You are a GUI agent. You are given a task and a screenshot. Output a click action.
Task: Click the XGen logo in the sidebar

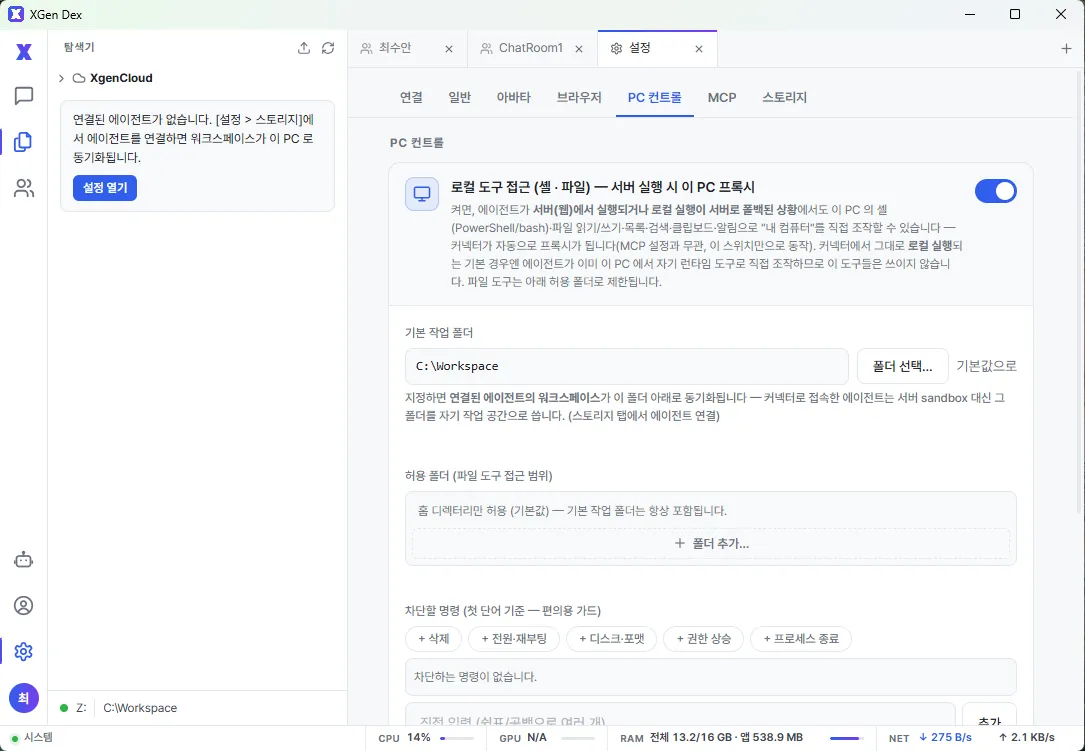pyautogui.click(x=24, y=51)
